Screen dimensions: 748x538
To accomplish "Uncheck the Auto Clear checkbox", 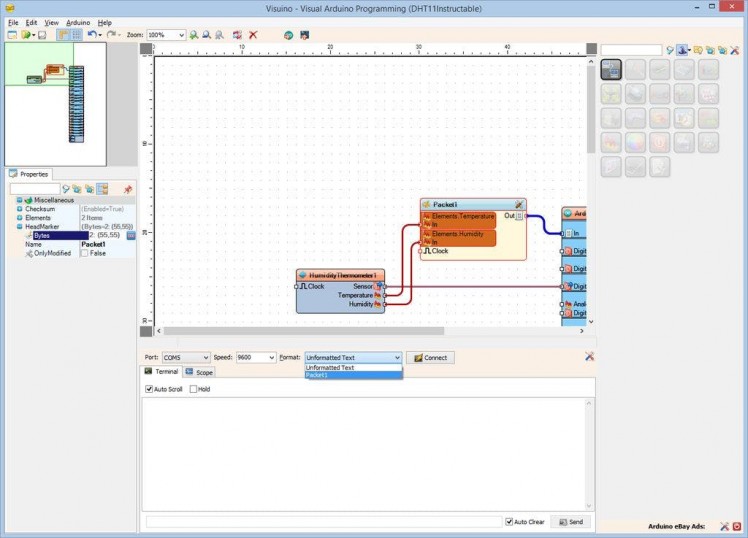I will click(510, 522).
